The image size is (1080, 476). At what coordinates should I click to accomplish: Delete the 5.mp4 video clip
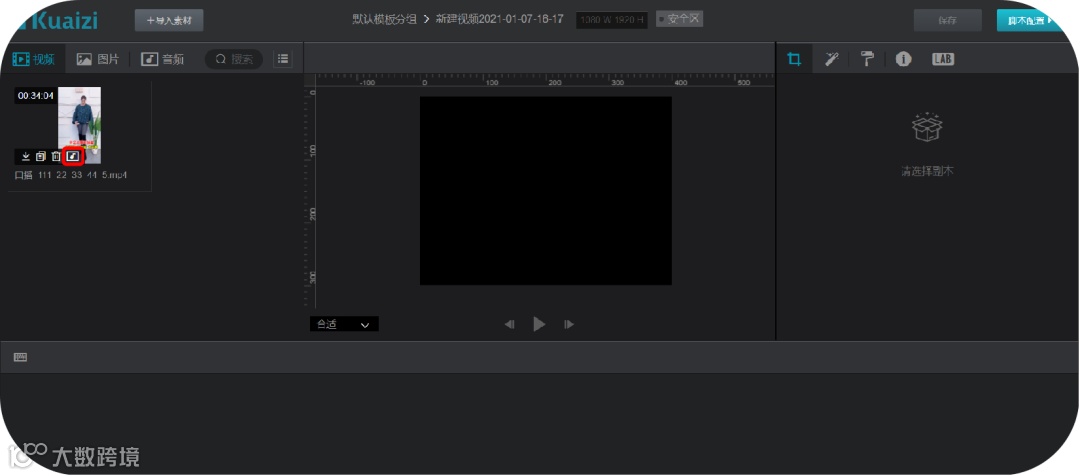tap(56, 156)
